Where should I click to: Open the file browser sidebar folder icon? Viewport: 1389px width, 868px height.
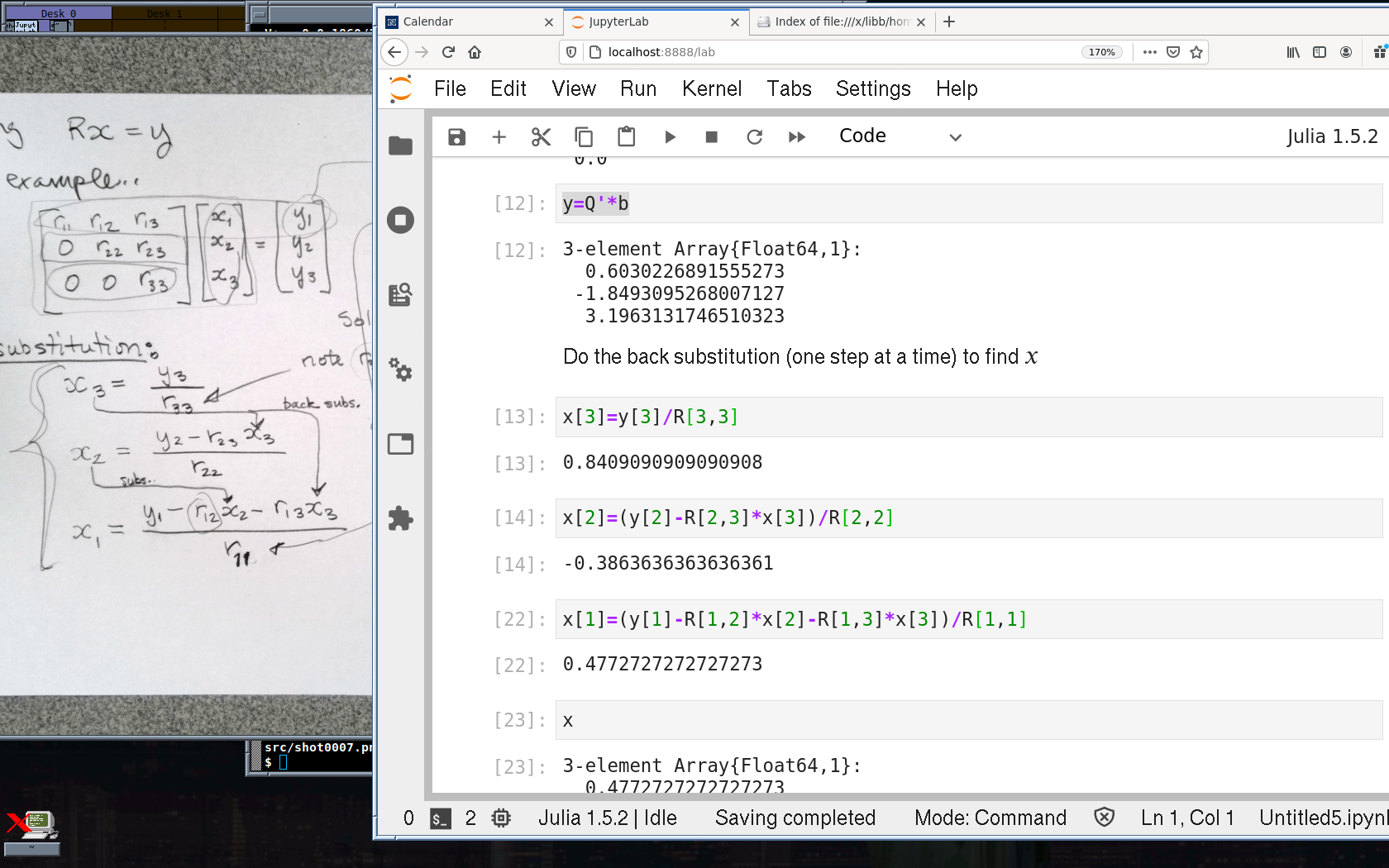pyautogui.click(x=401, y=146)
